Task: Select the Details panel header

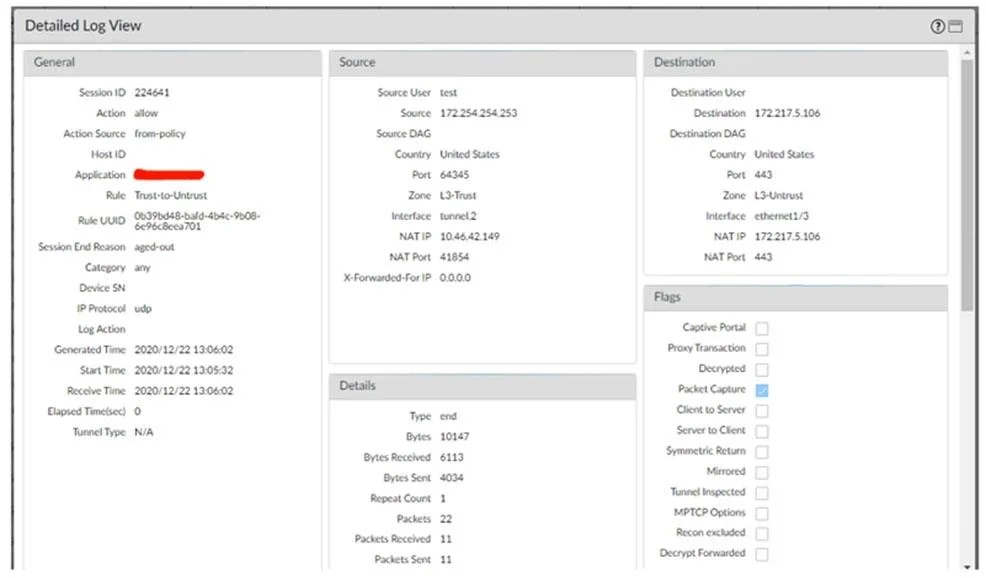Action: (x=482, y=386)
